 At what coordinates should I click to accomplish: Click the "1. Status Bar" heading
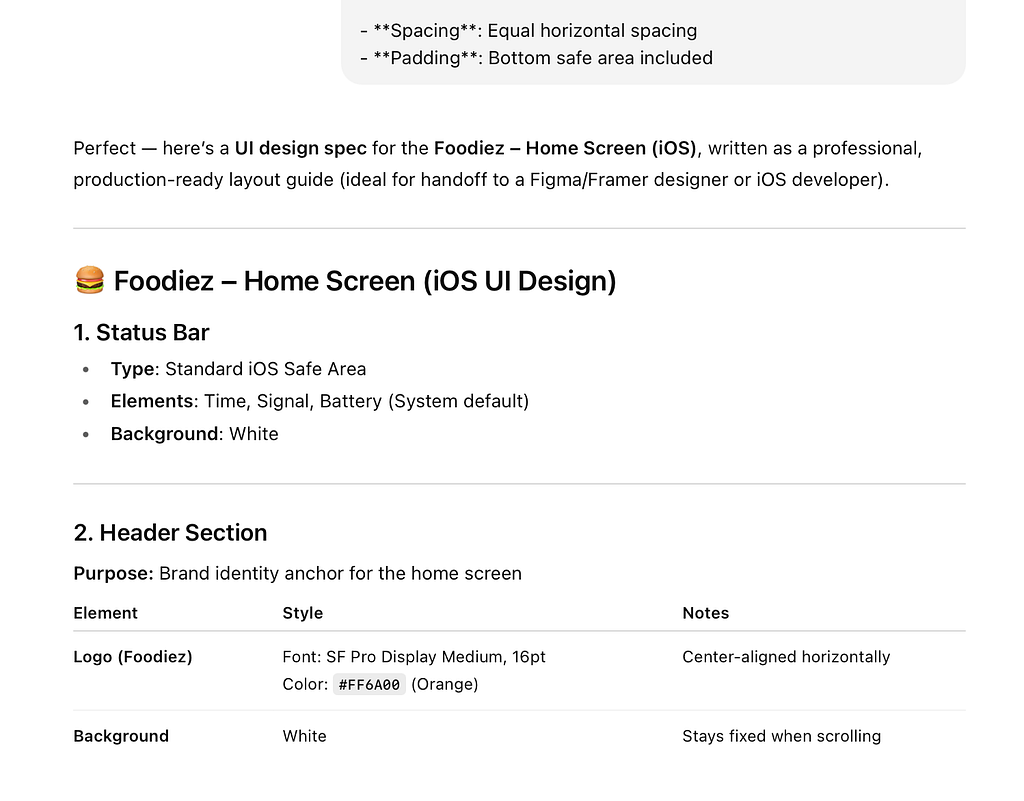pyautogui.click(x=141, y=333)
